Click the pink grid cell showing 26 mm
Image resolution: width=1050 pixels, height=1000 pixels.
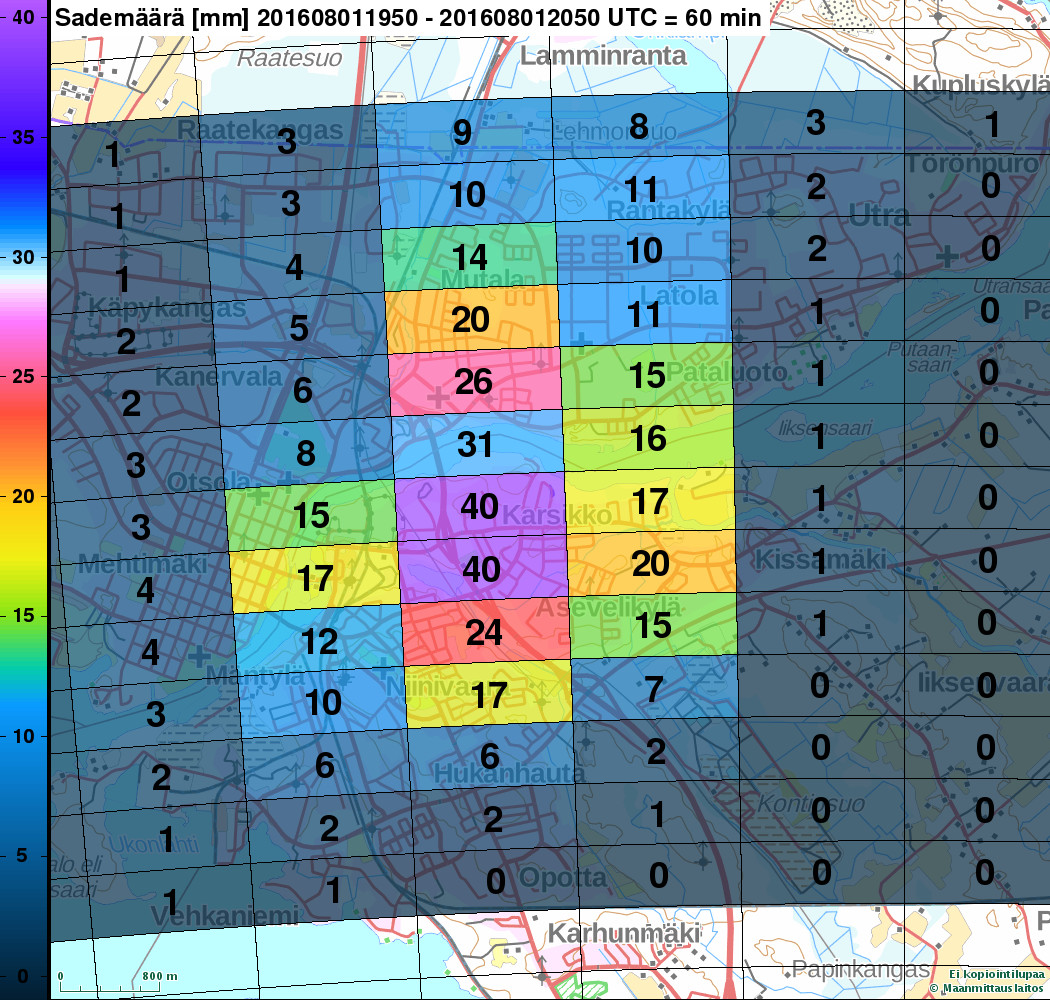473,382
